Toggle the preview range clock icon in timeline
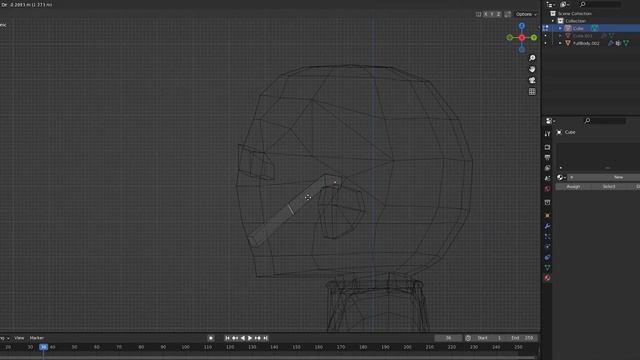The width and height of the screenshot is (640, 360). coord(468,338)
